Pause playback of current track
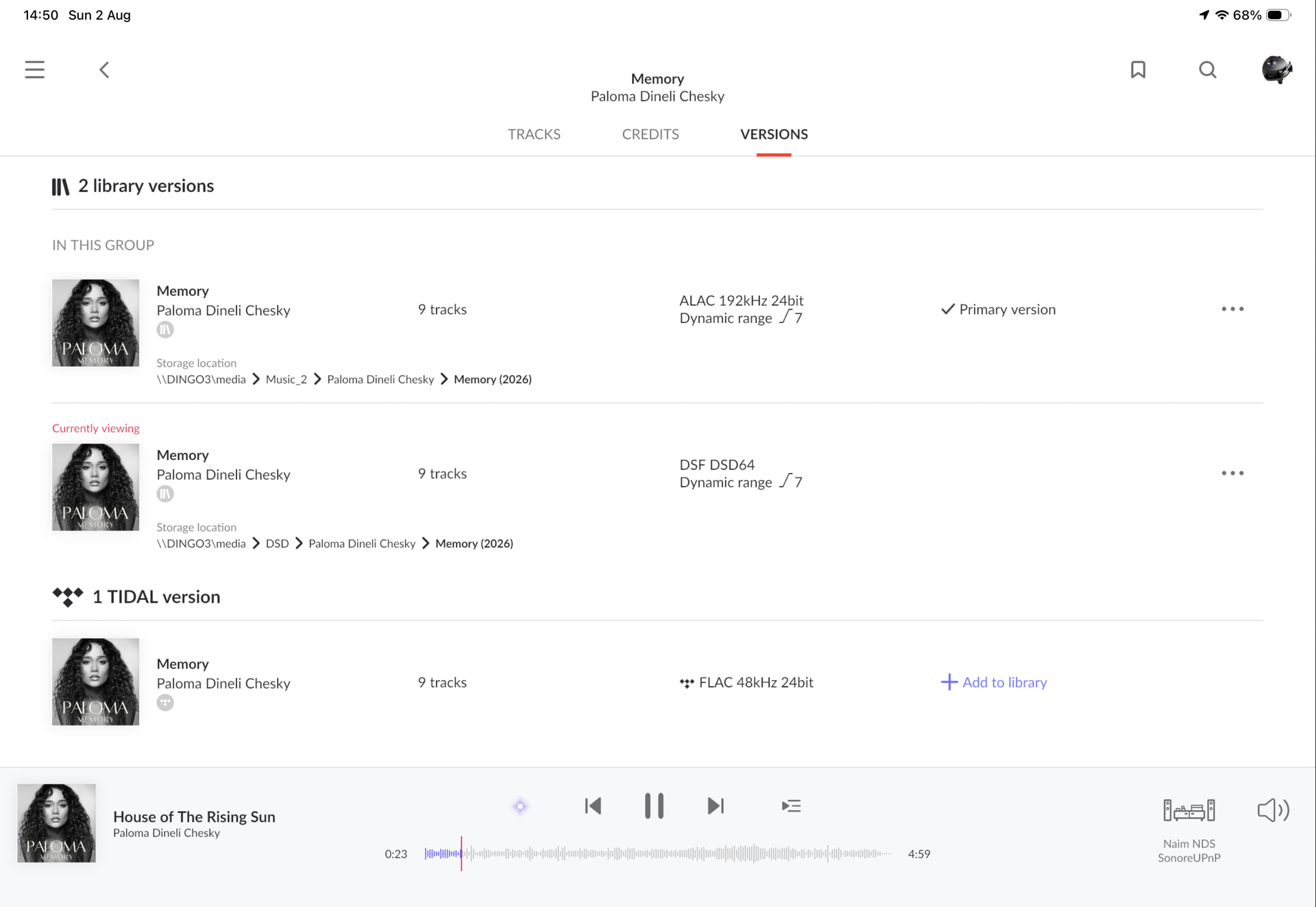The height and width of the screenshot is (907, 1316). click(x=654, y=806)
